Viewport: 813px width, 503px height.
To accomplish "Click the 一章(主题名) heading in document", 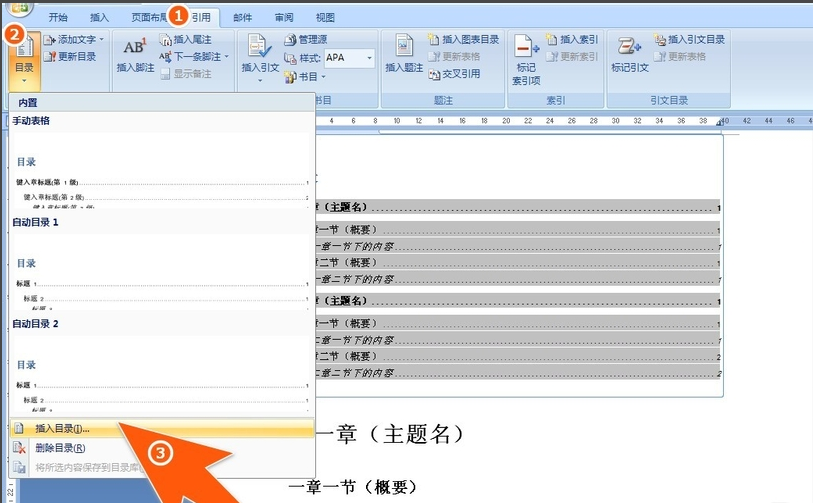I will click(390, 434).
